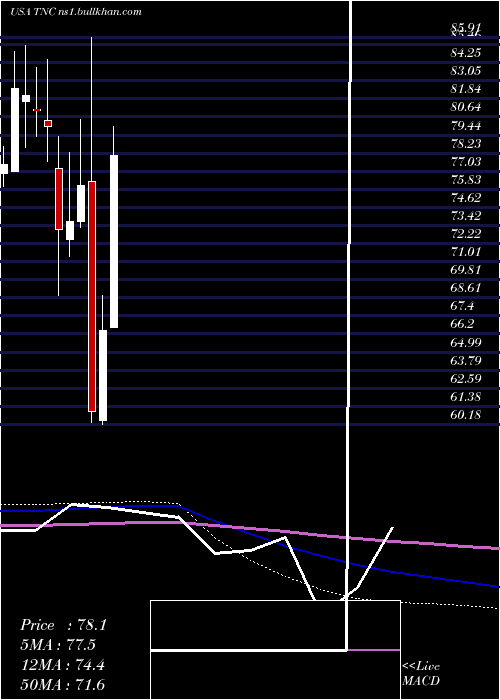Click the 72.22 price axis label

466,234
